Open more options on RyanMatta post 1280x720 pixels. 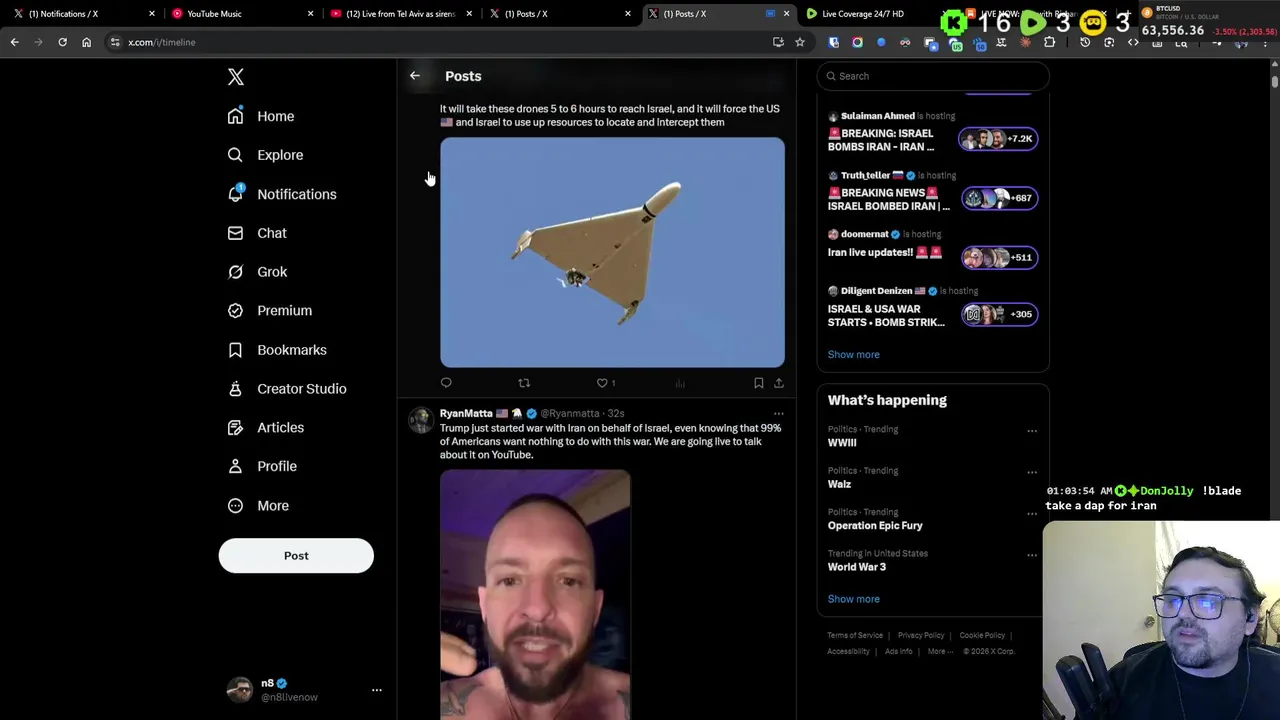click(x=778, y=413)
